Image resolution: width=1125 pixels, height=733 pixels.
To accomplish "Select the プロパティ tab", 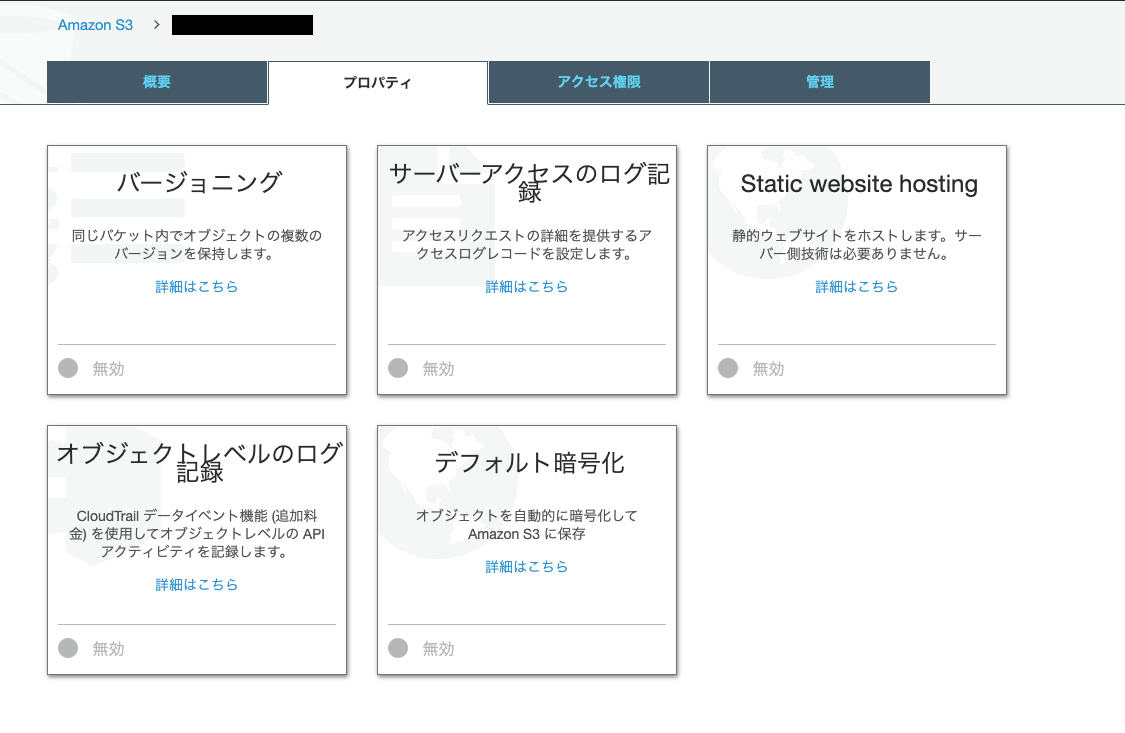I will [377, 82].
